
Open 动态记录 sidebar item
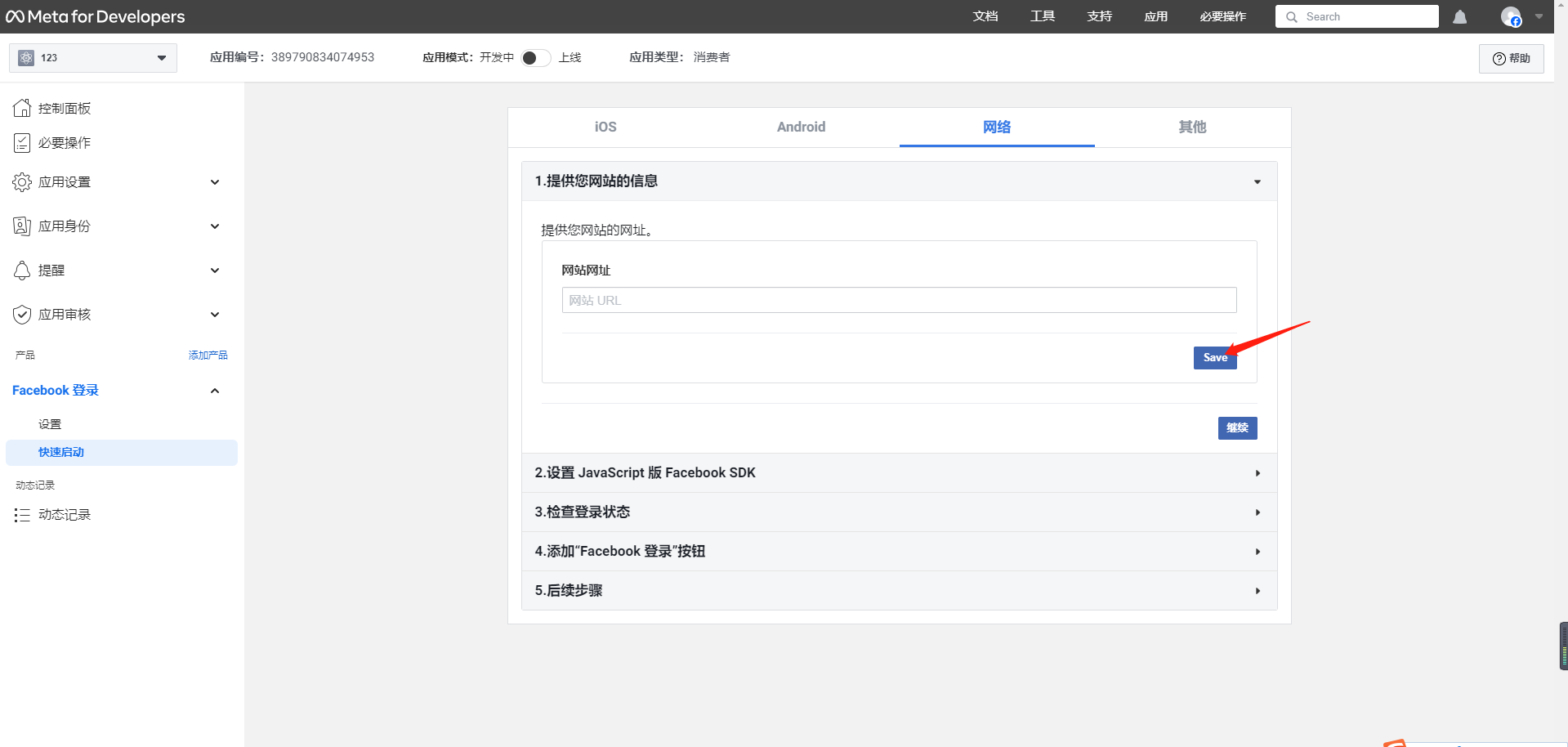[65, 515]
